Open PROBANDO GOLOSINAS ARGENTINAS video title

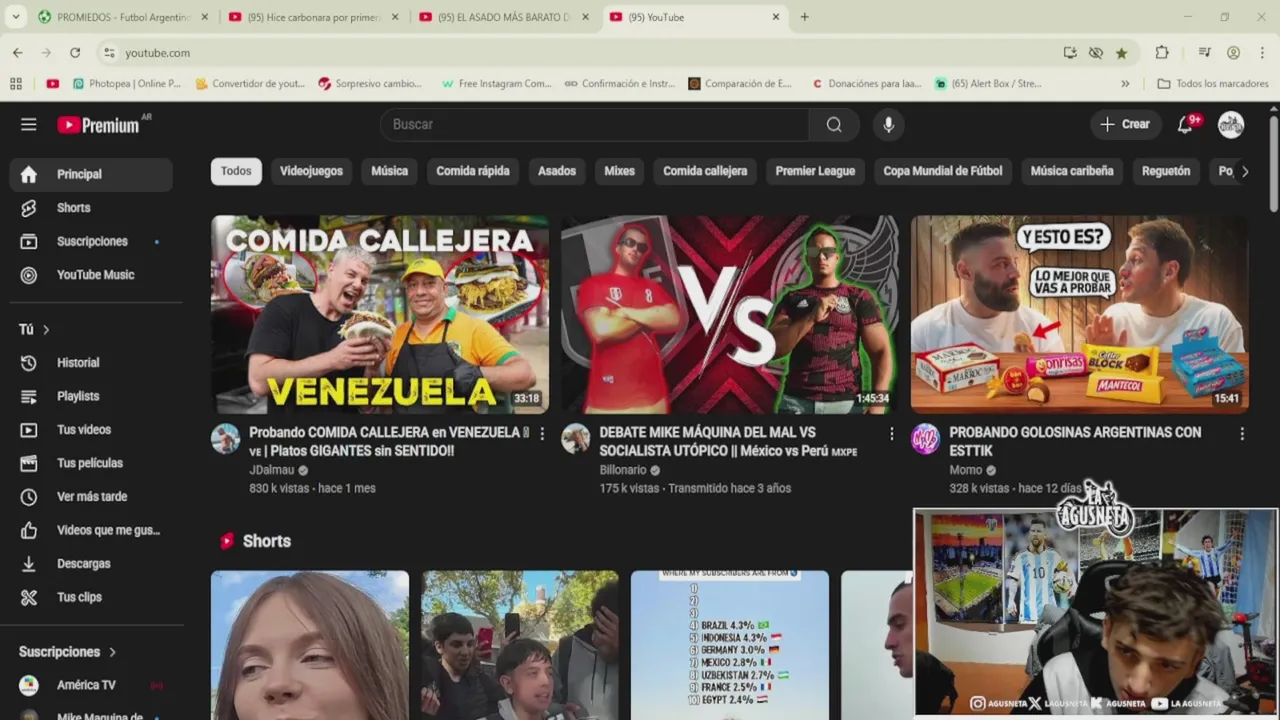pyautogui.click(x=1075, y=442)
